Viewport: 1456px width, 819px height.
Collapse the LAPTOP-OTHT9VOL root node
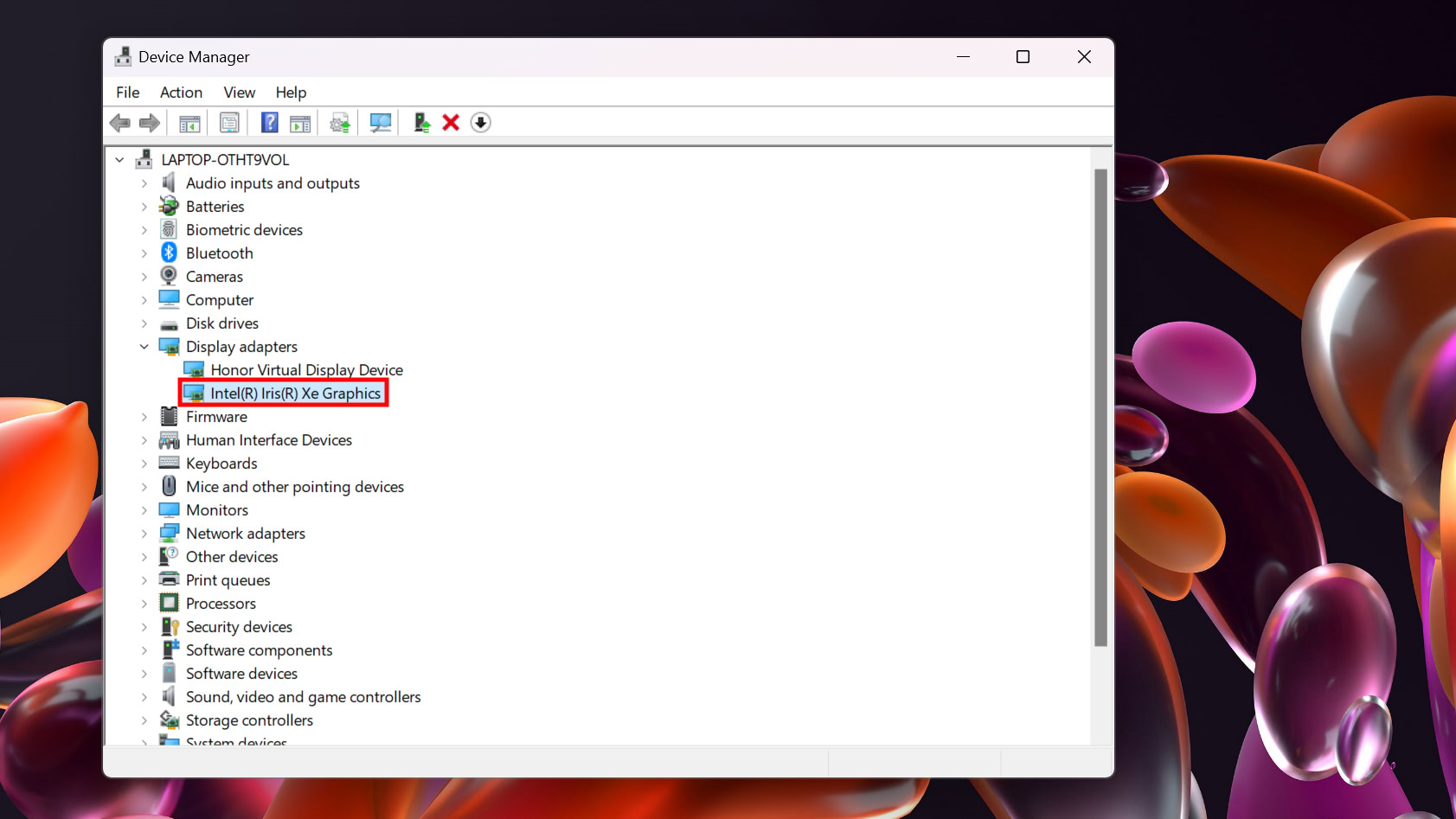point(119,160)
